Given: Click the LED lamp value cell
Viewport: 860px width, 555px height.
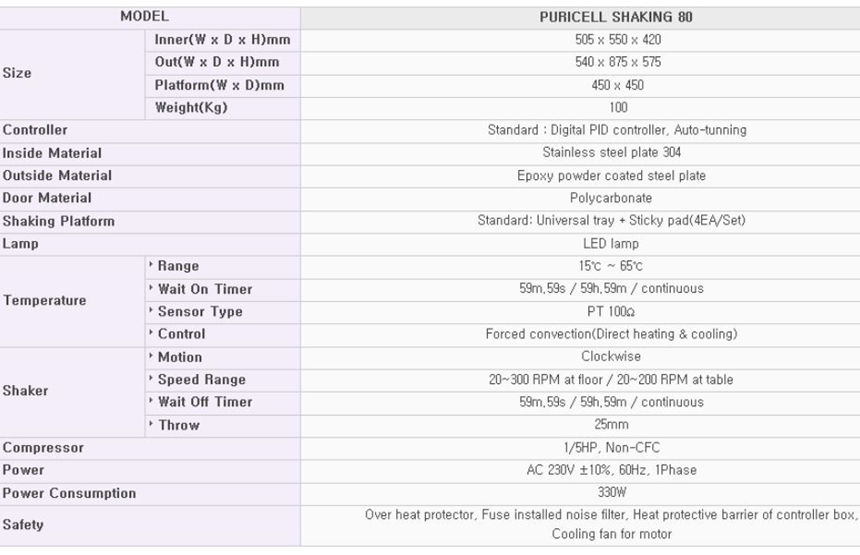Looking at the screenshot, I should tap(611, 244).
